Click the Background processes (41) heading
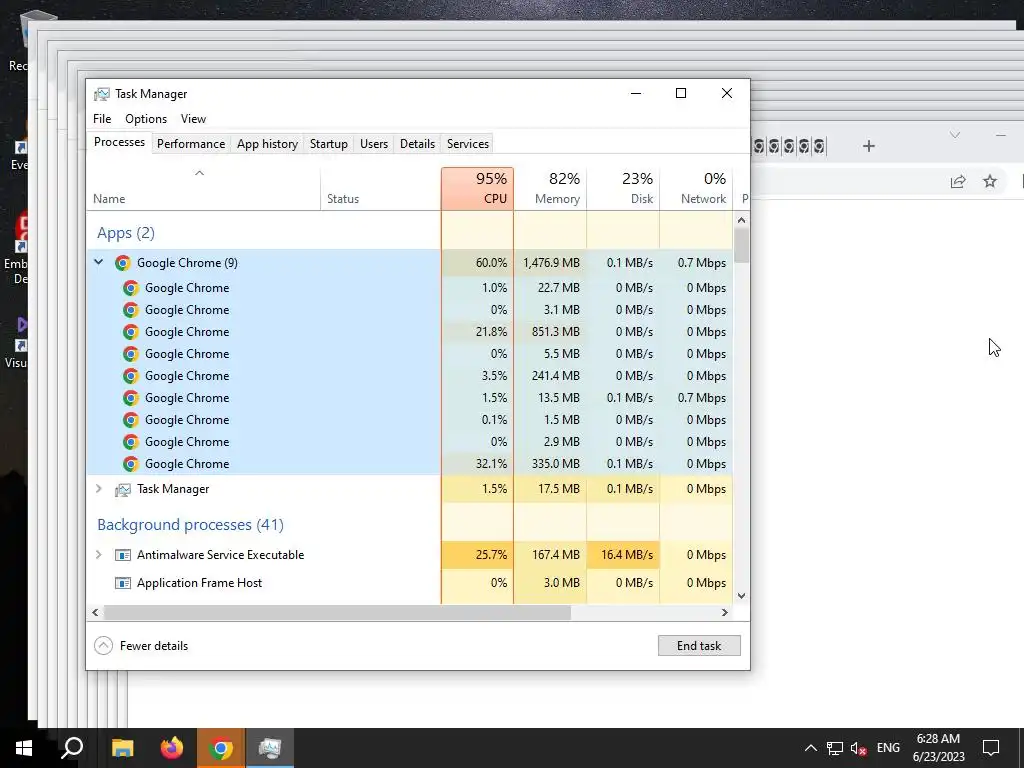 [x=190, y=524]
